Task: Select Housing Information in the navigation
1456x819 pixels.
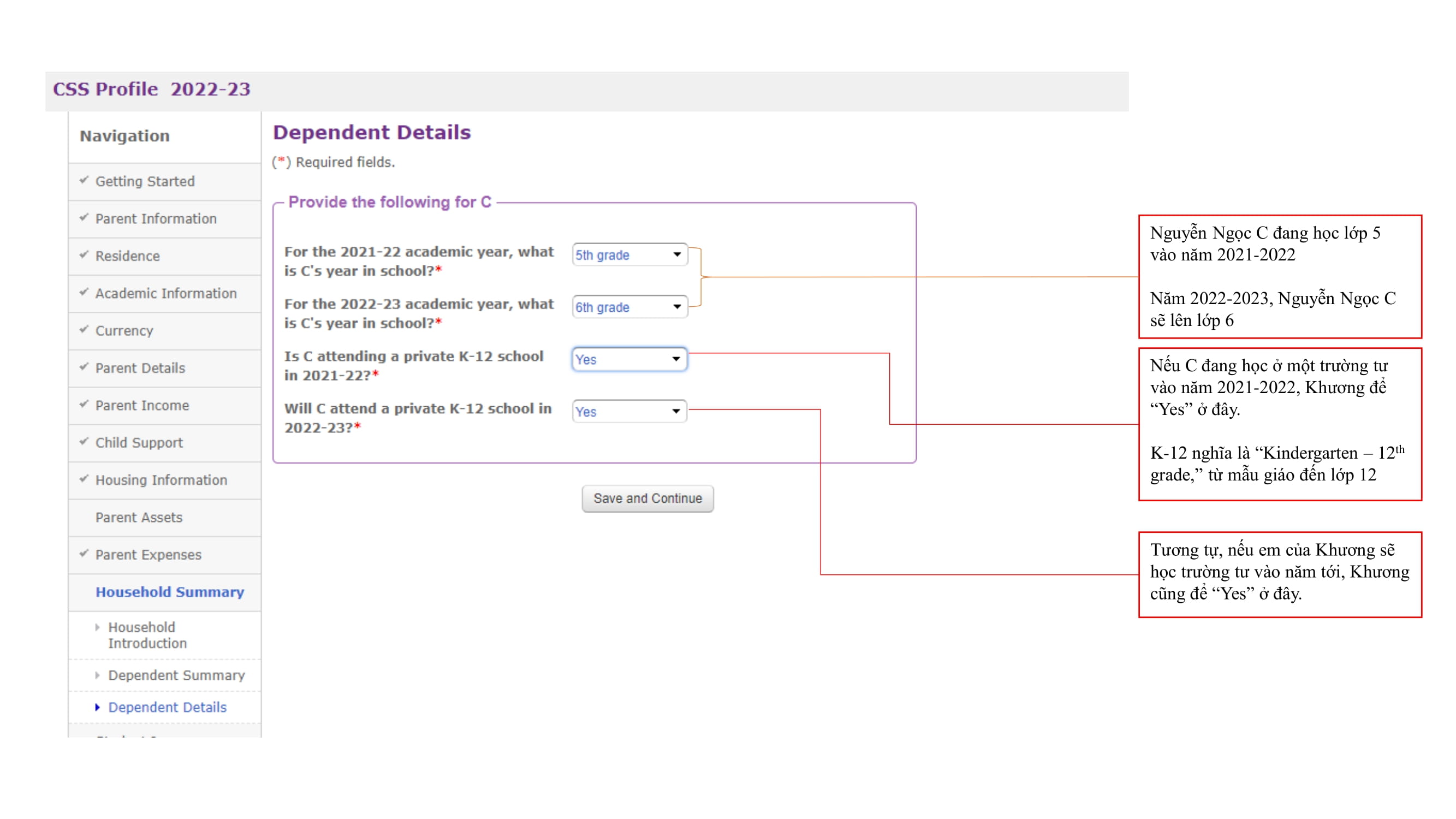Action: click(x=161, y=480)
